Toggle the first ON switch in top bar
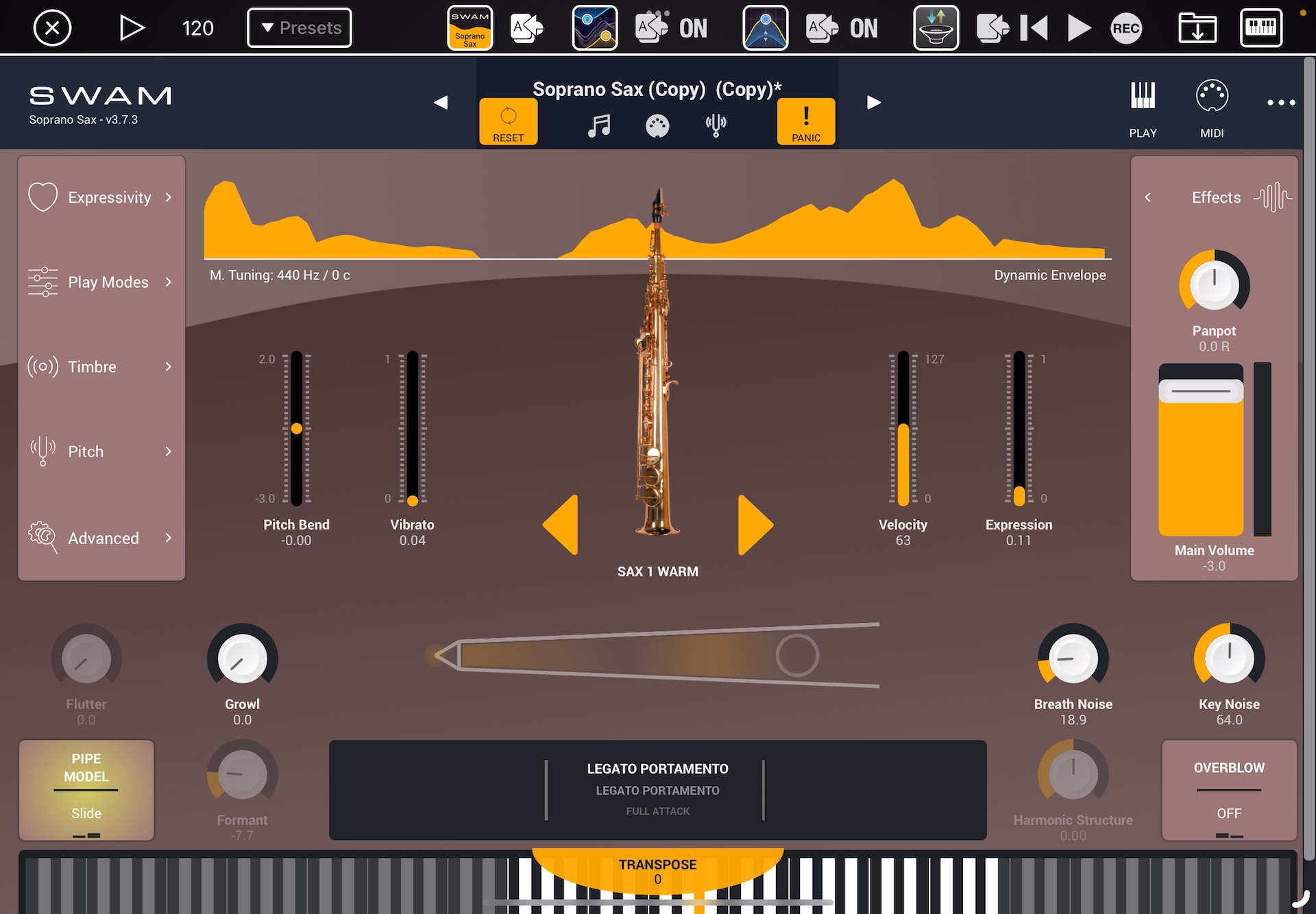 pos(693,28)
